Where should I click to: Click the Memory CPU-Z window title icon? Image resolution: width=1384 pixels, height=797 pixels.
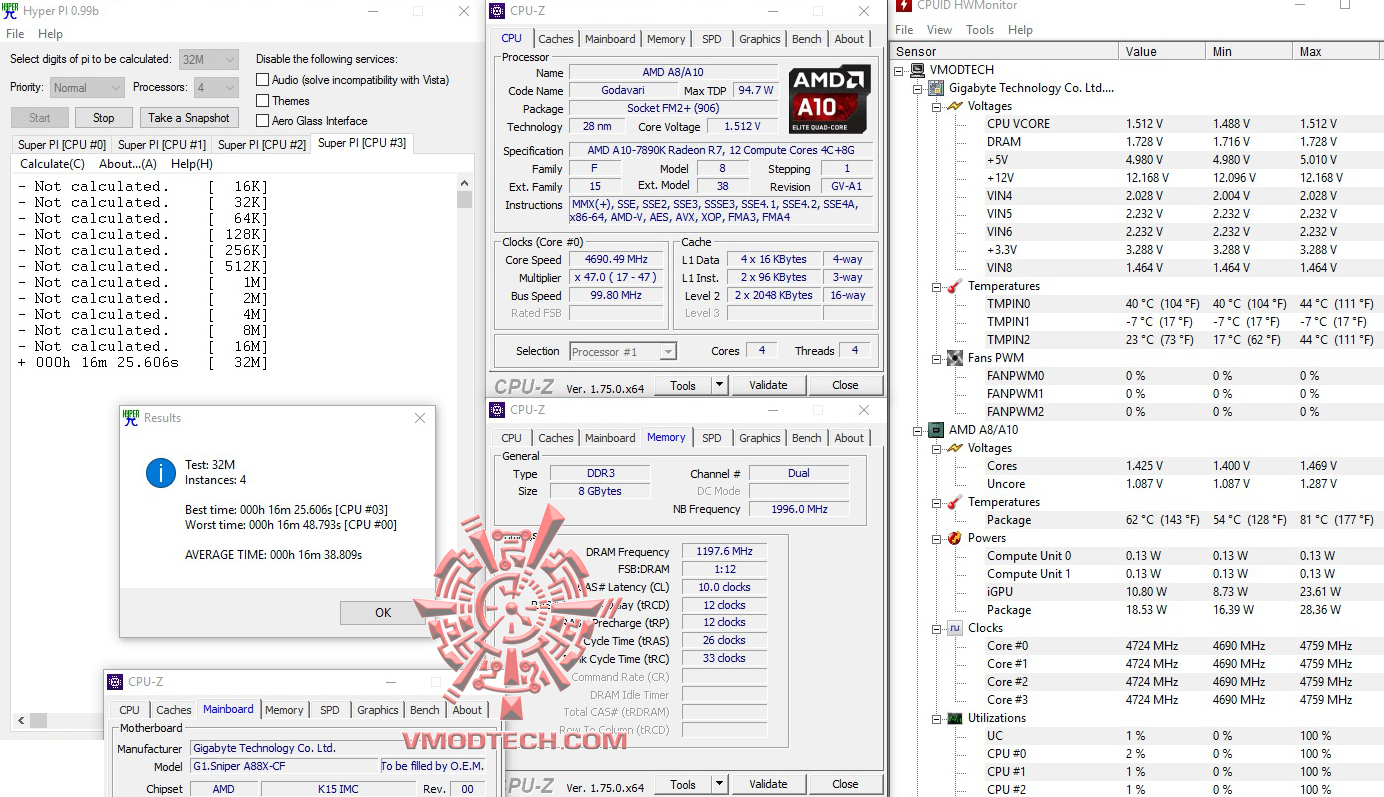pyautogui.click(x=498, y=410)
